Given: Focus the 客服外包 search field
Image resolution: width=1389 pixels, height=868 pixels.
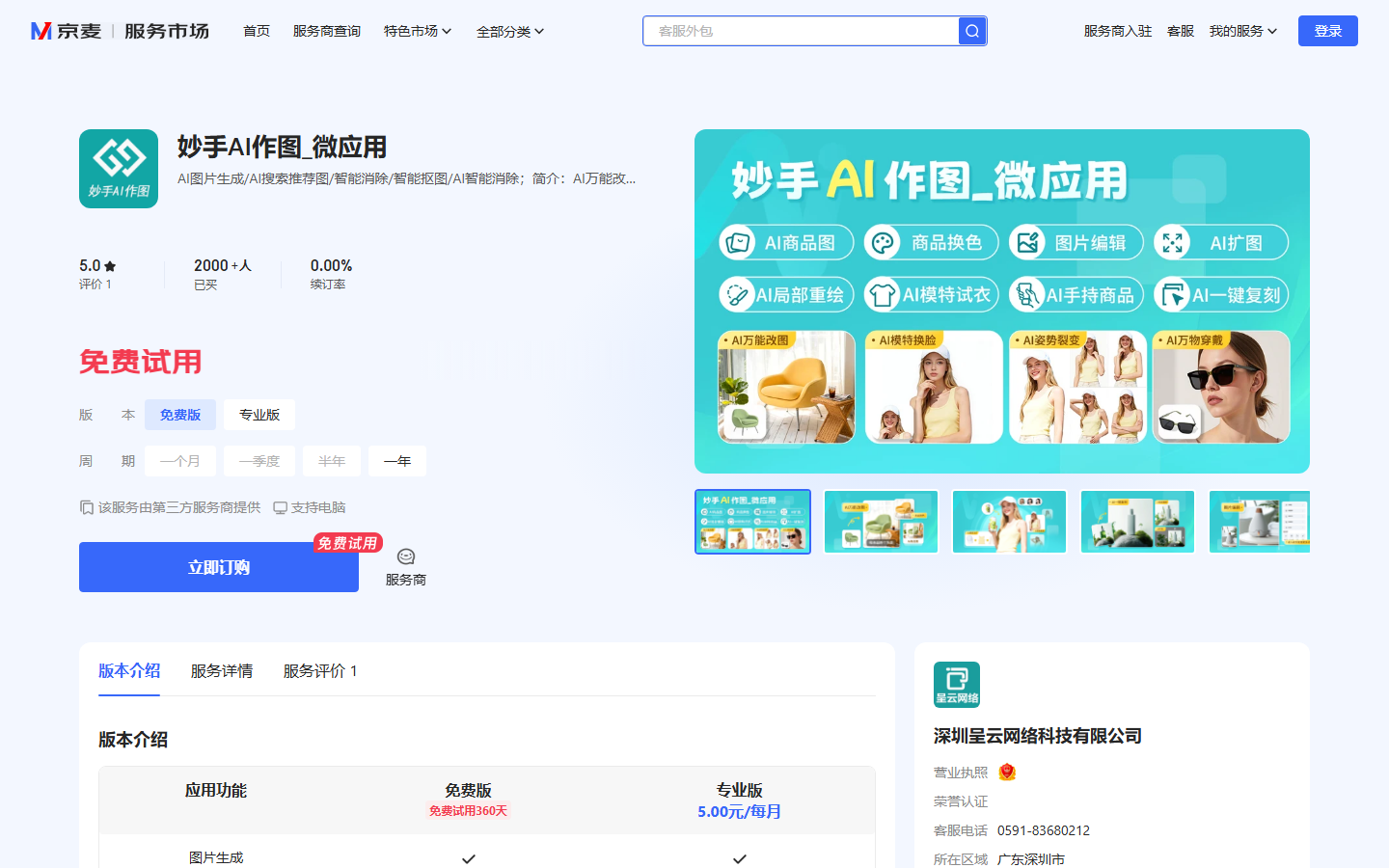Looking at the screenshot, I should click(x=801, y=31).
